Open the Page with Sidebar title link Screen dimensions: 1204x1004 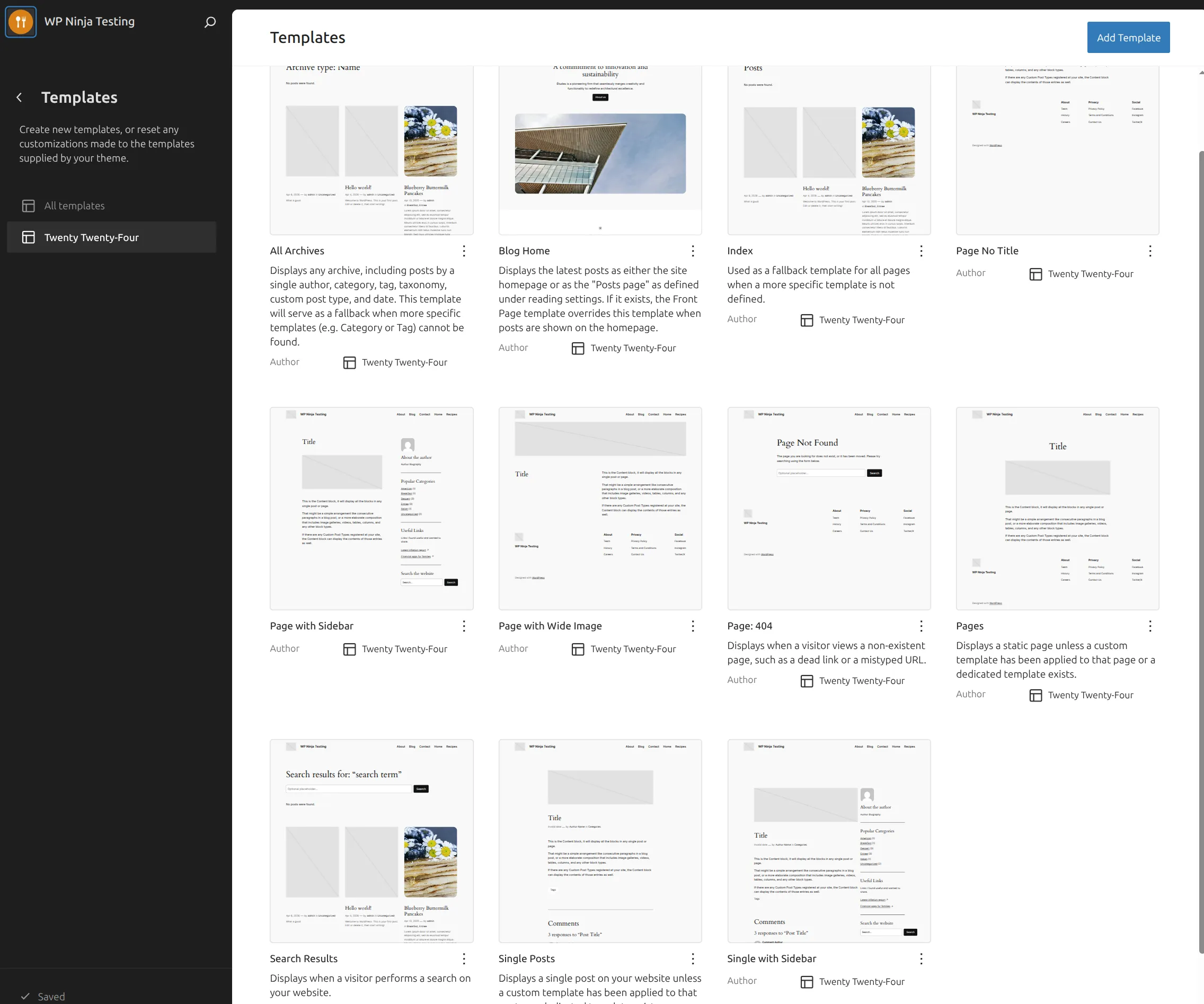[x=311, y=626]
